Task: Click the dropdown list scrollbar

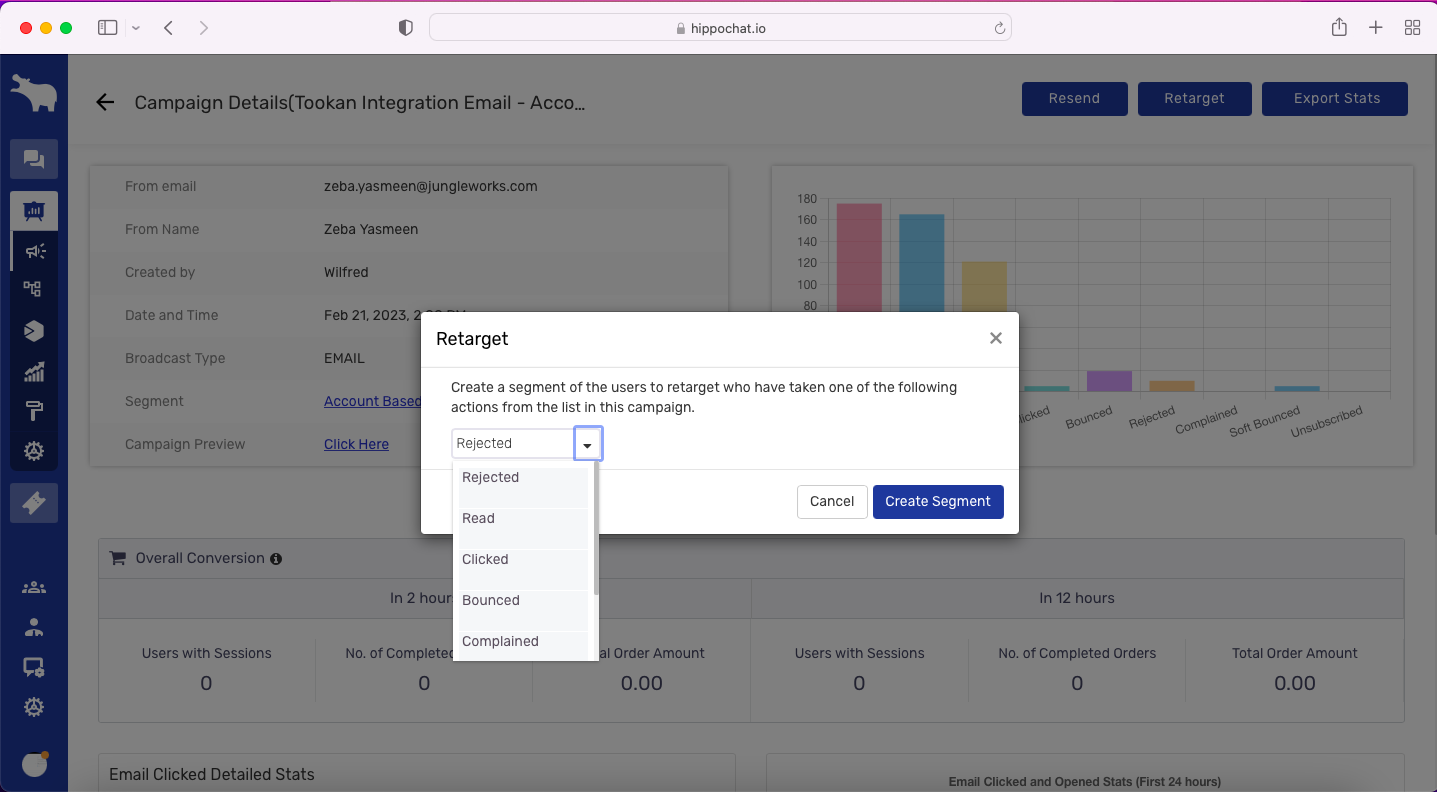Action: point(596,530)
